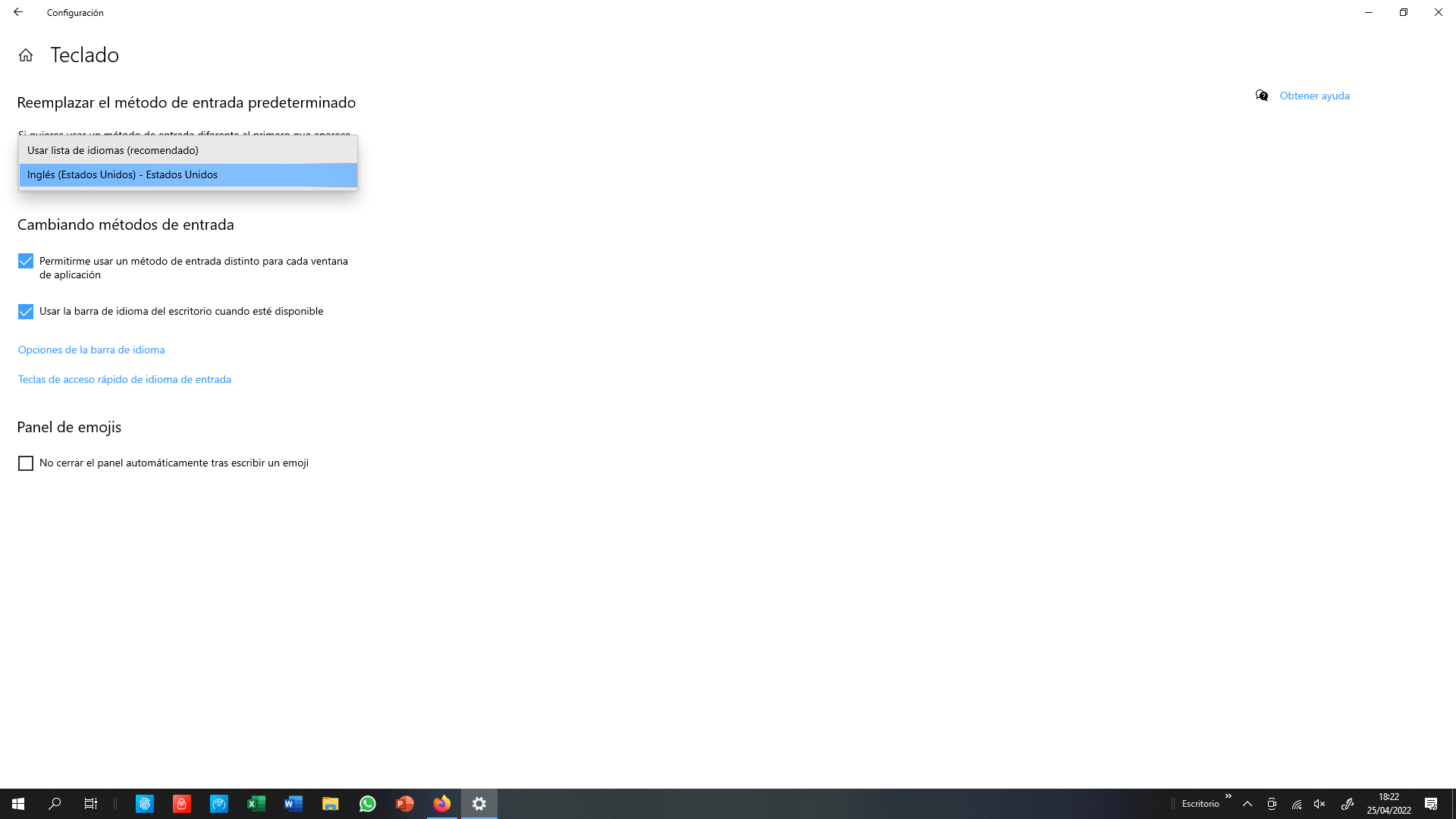Screen dimensions: 1456x819
Task: Go back using the arrow in Configuración
Action: 18,12
